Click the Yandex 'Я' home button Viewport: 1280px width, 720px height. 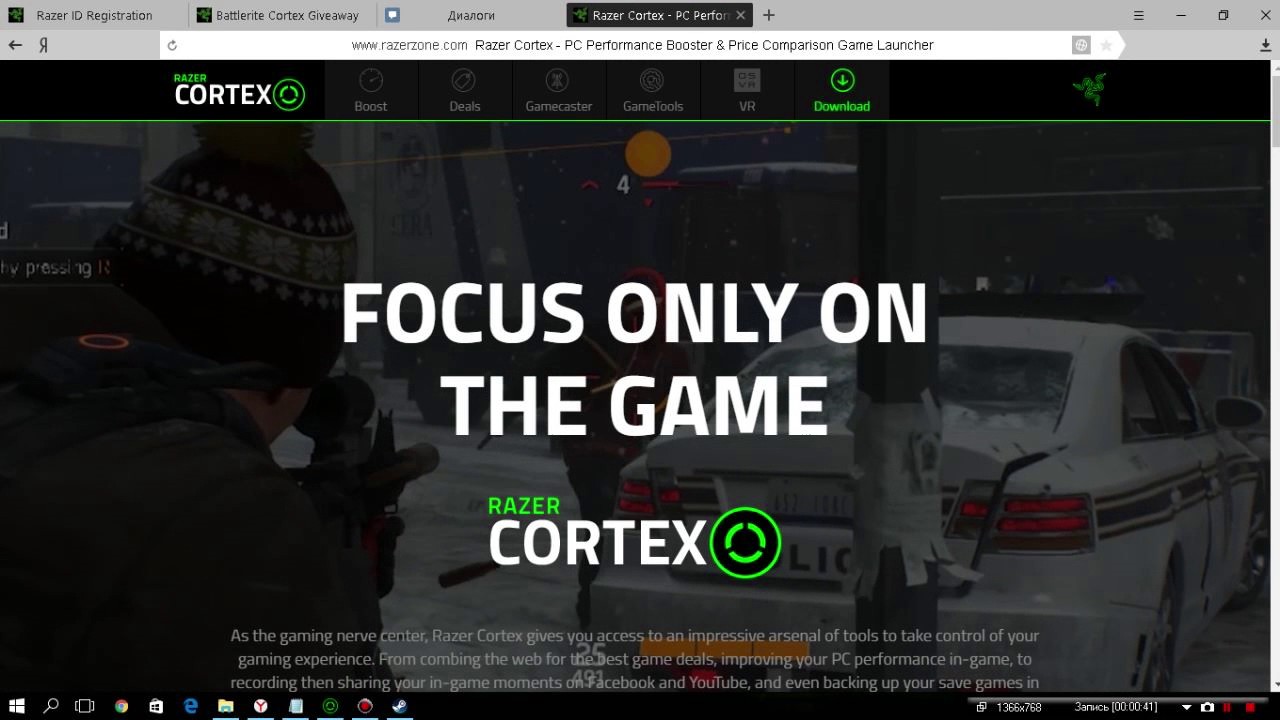click(43, 45)
